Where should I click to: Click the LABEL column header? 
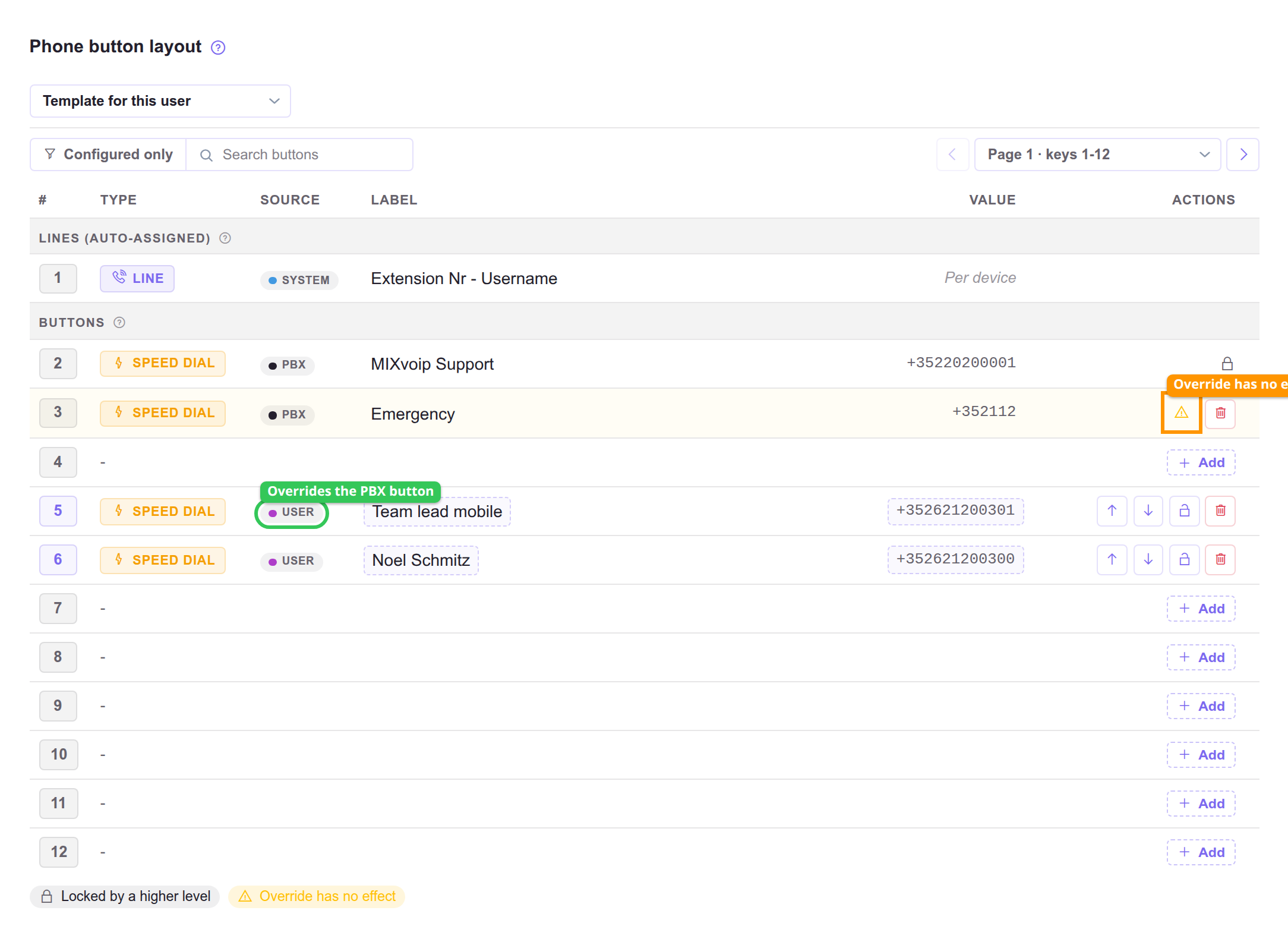(394, 200)
